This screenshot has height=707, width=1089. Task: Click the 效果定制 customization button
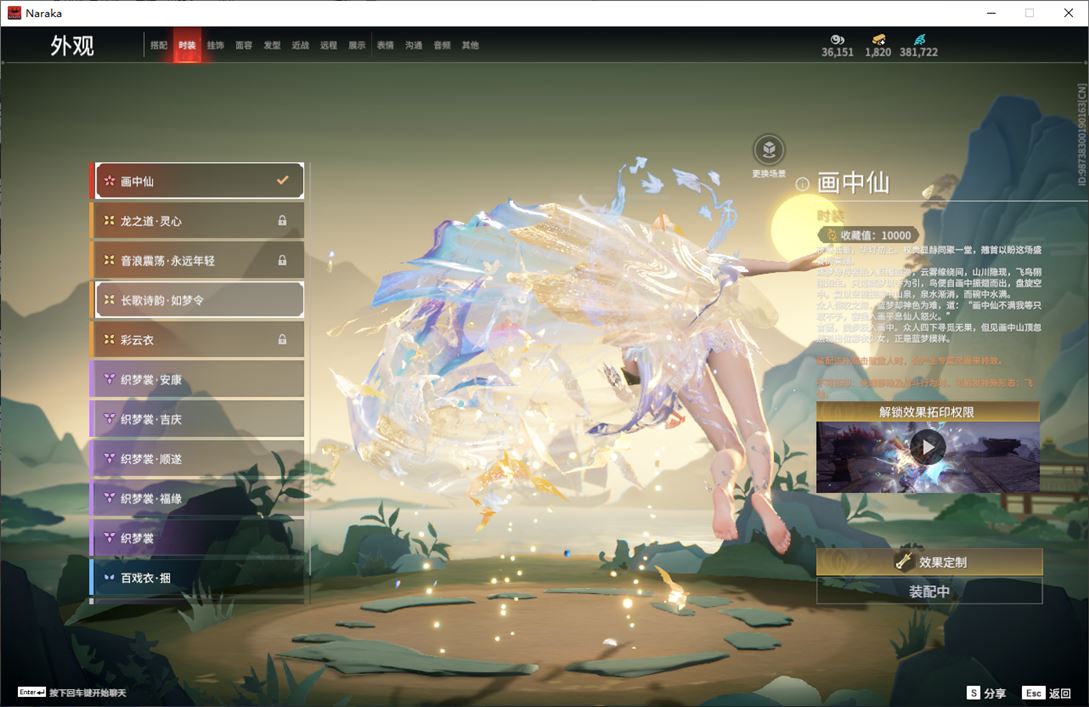[x=929, y=562]
